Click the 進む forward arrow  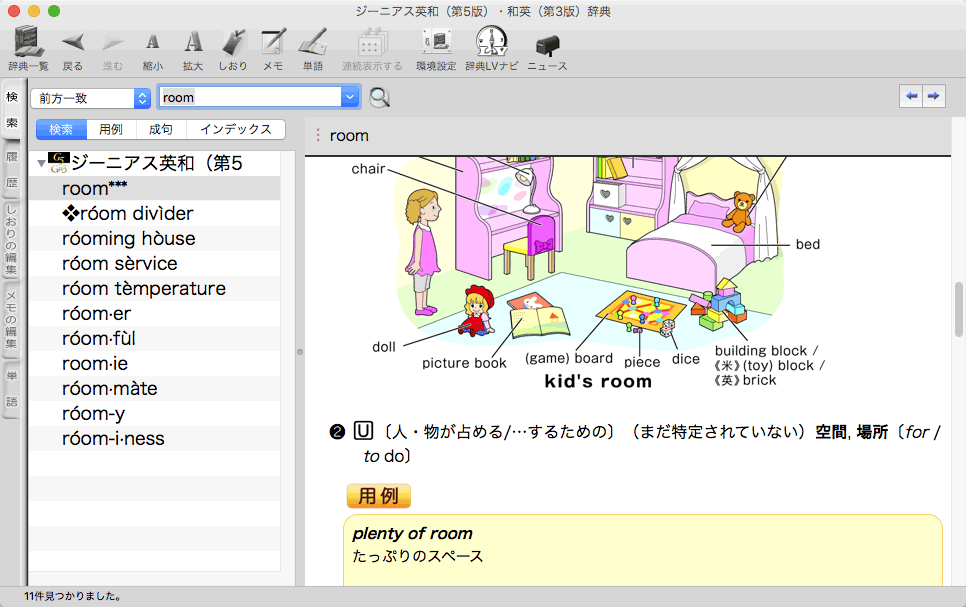[x=113, y=49]
